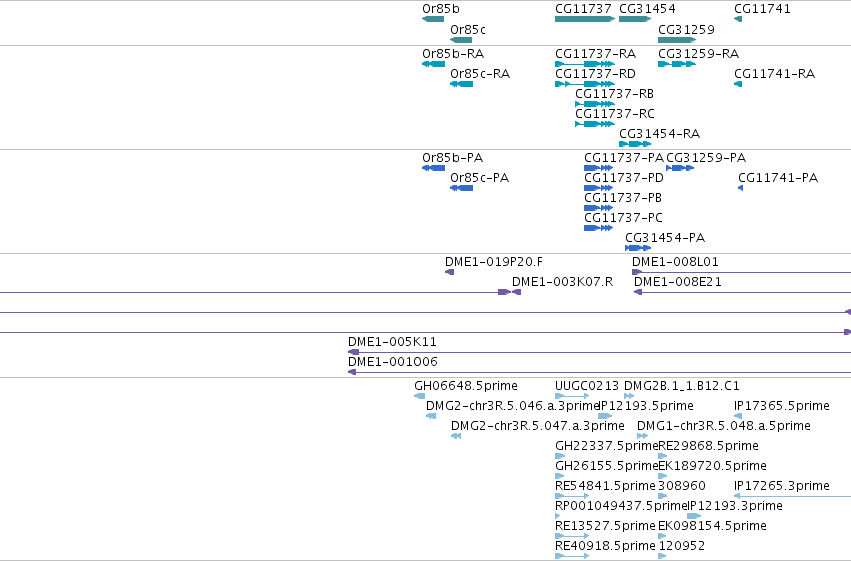Click protein CG11737-PC
Viewport: 851px width, 561px height.
(x=599, y=228)
